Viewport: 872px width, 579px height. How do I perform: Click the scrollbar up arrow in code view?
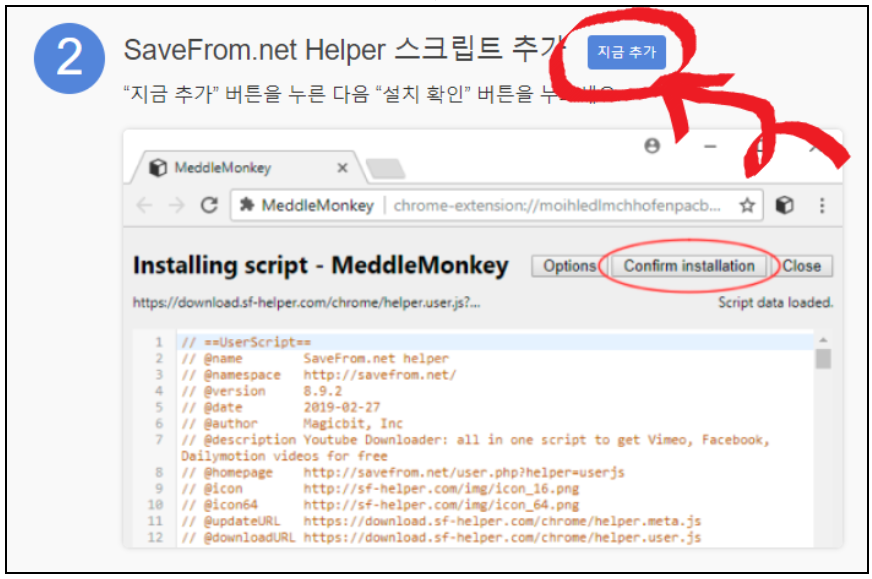[823, 339]
